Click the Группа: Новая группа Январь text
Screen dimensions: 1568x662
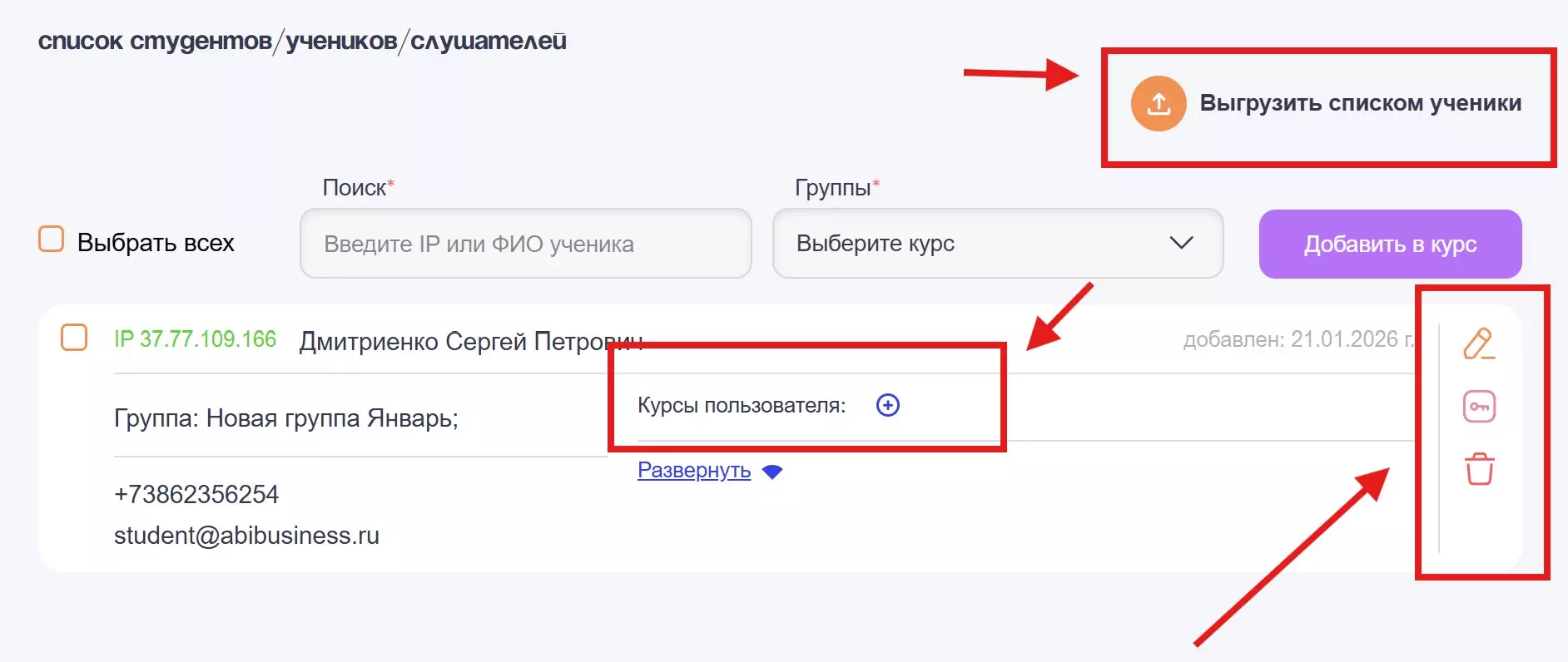point(285,417)
